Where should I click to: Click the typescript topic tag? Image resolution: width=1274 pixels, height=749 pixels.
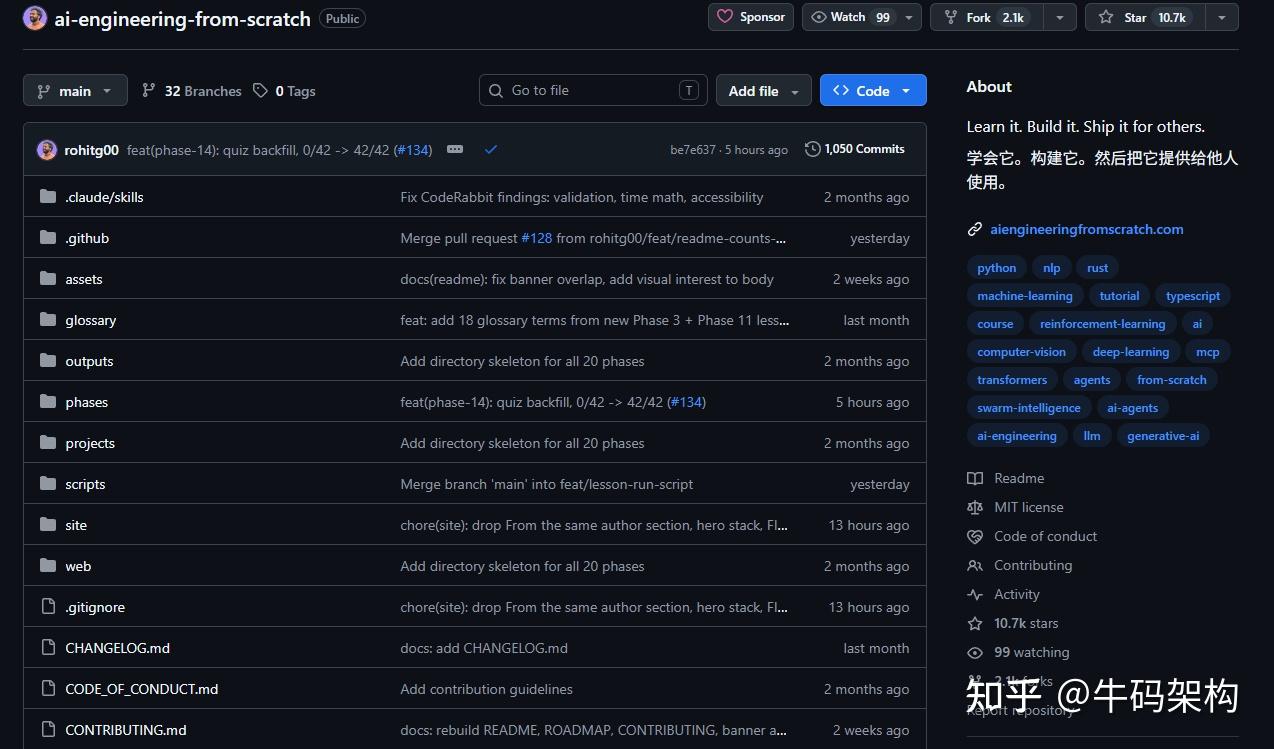click(1193, 296)
